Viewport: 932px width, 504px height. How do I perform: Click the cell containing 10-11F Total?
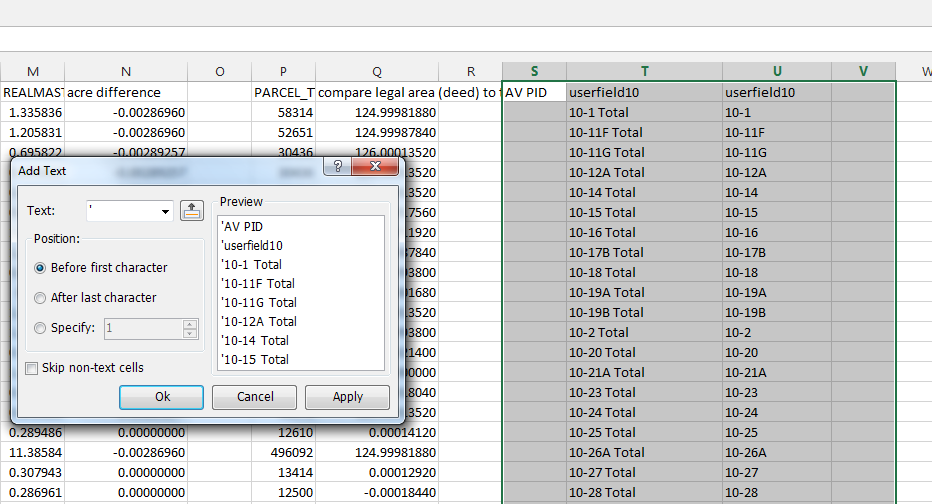tap(644, 133)
